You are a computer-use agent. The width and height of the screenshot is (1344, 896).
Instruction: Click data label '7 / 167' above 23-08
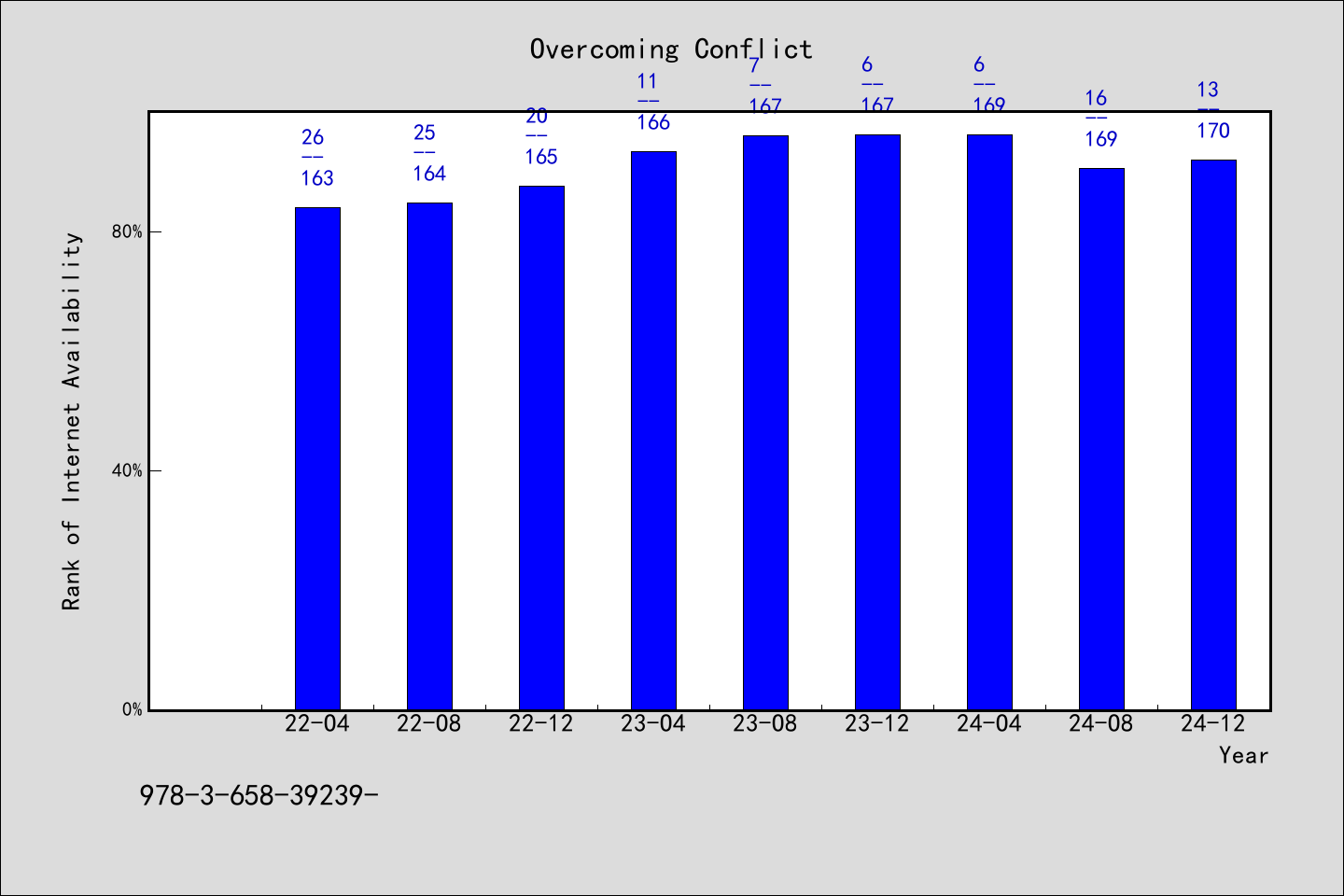tap(765, 86)
